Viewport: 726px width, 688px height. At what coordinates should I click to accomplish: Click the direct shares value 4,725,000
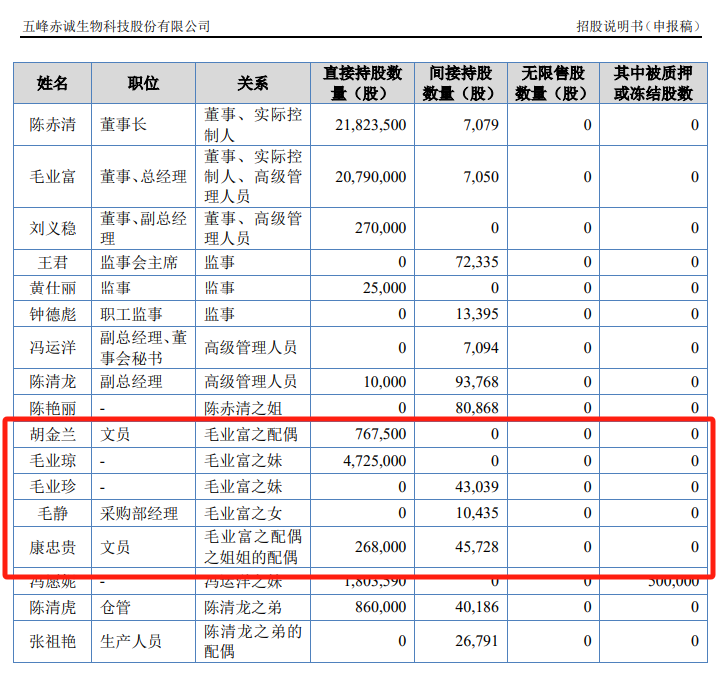[375, 461]
